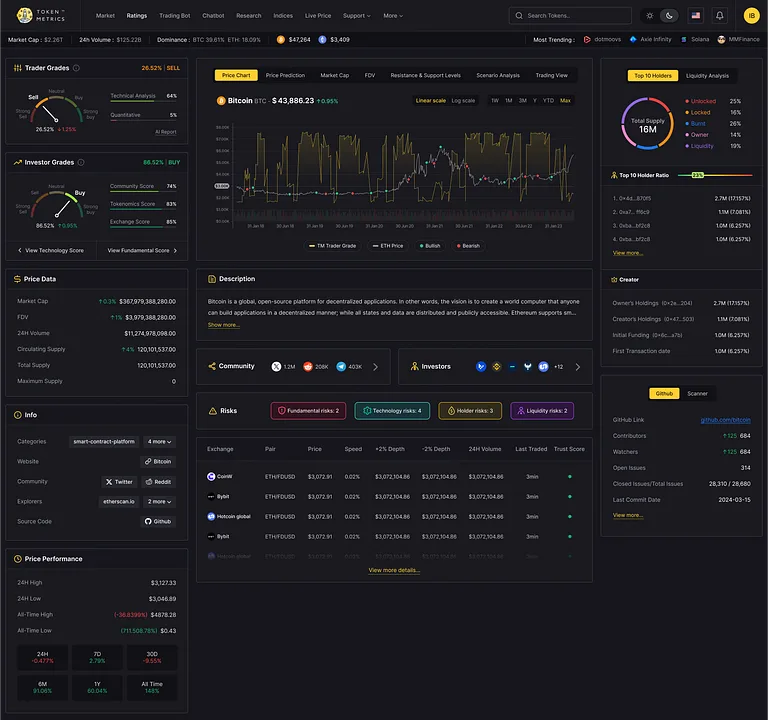Click the Investor Grades info icon
This screenshot has width=768, height=720.
click(x=81, y=162)
